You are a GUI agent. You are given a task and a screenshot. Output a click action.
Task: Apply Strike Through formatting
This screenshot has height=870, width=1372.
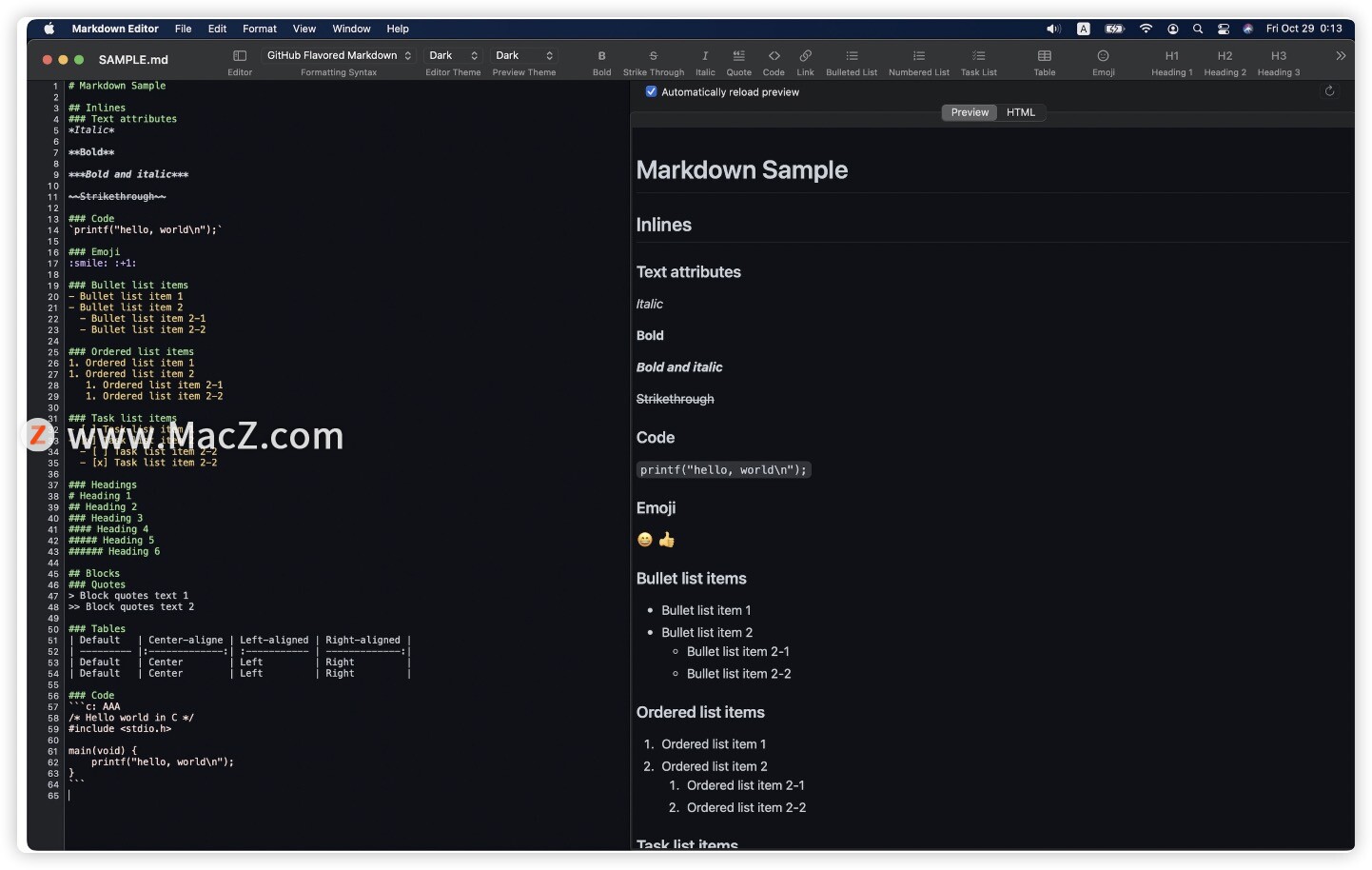point(653,56)
